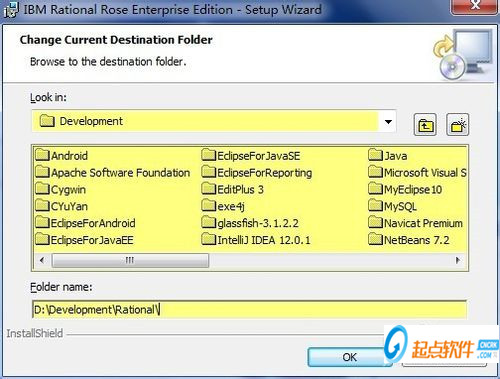This screenshot has width=500, height=379.
Task: Confirm with the OK button
Action: (349, 357)
